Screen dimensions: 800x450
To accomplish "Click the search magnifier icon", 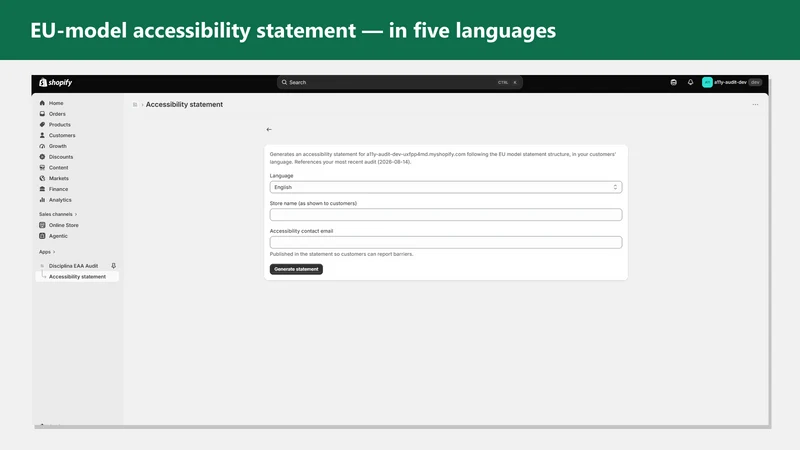I will [284, 82].
